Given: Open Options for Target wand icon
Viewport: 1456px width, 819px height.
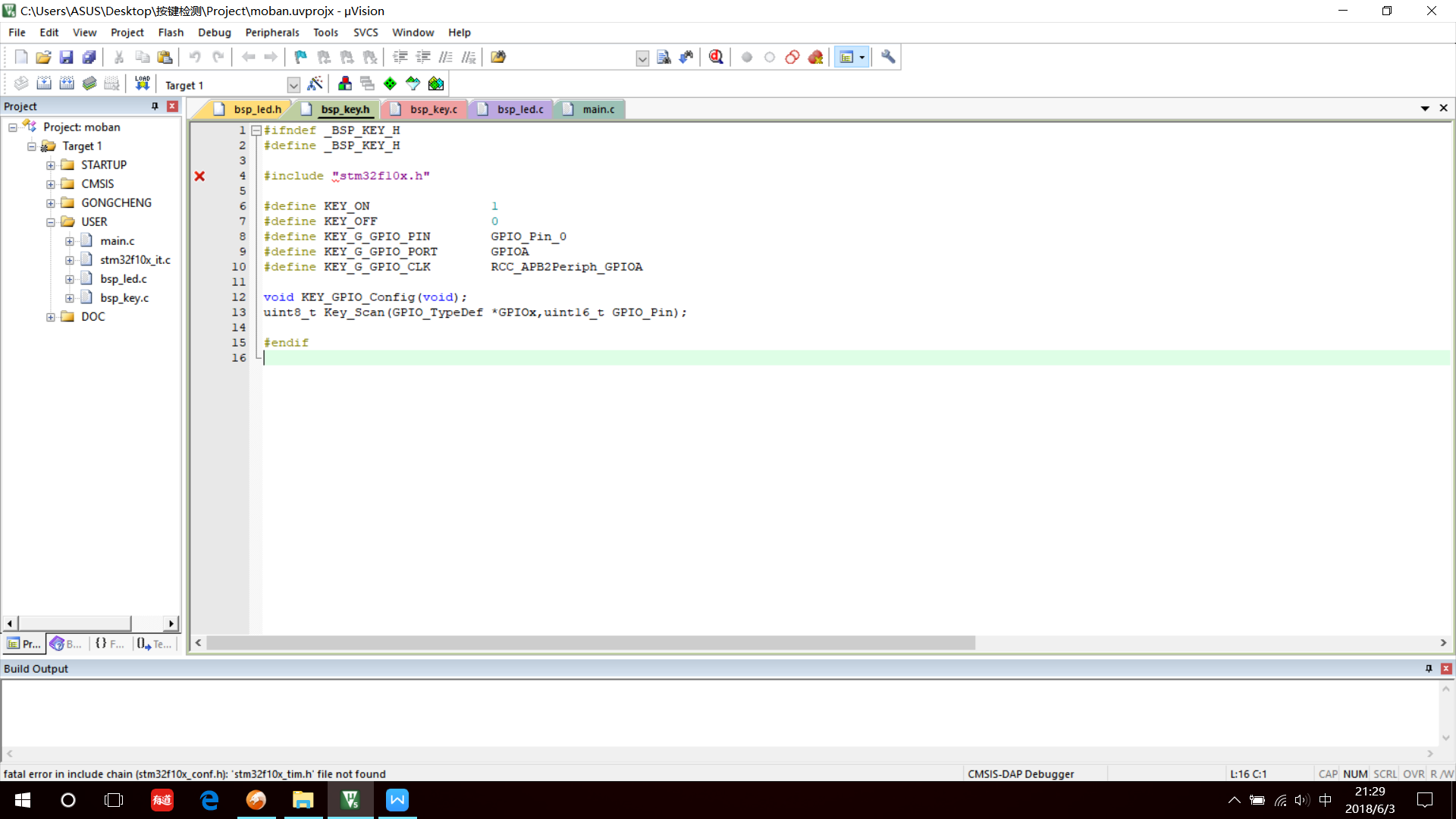Looking at the screenshot, I should 315,83.
